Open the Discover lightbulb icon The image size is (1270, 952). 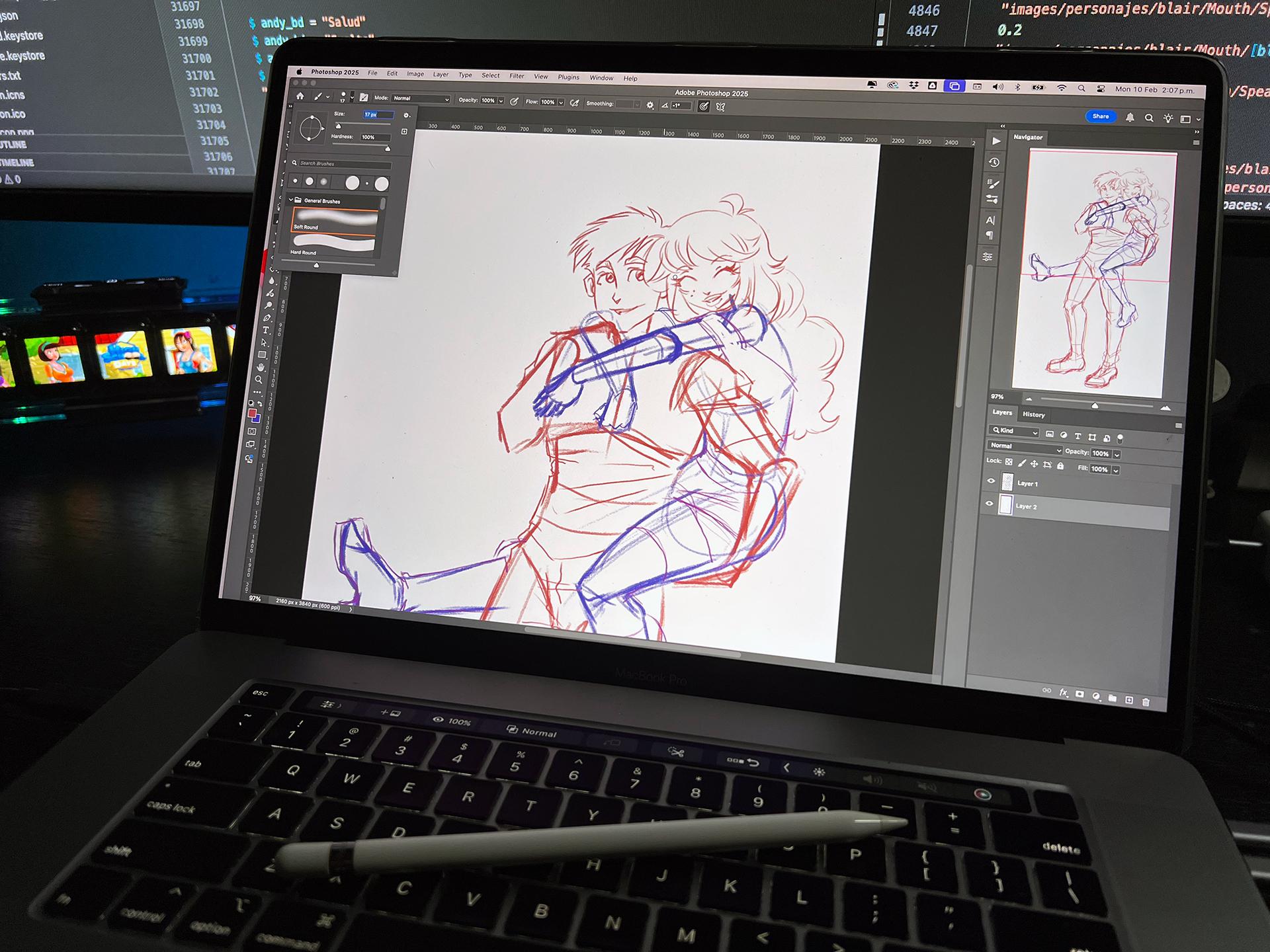click(x=1168, y=119)
